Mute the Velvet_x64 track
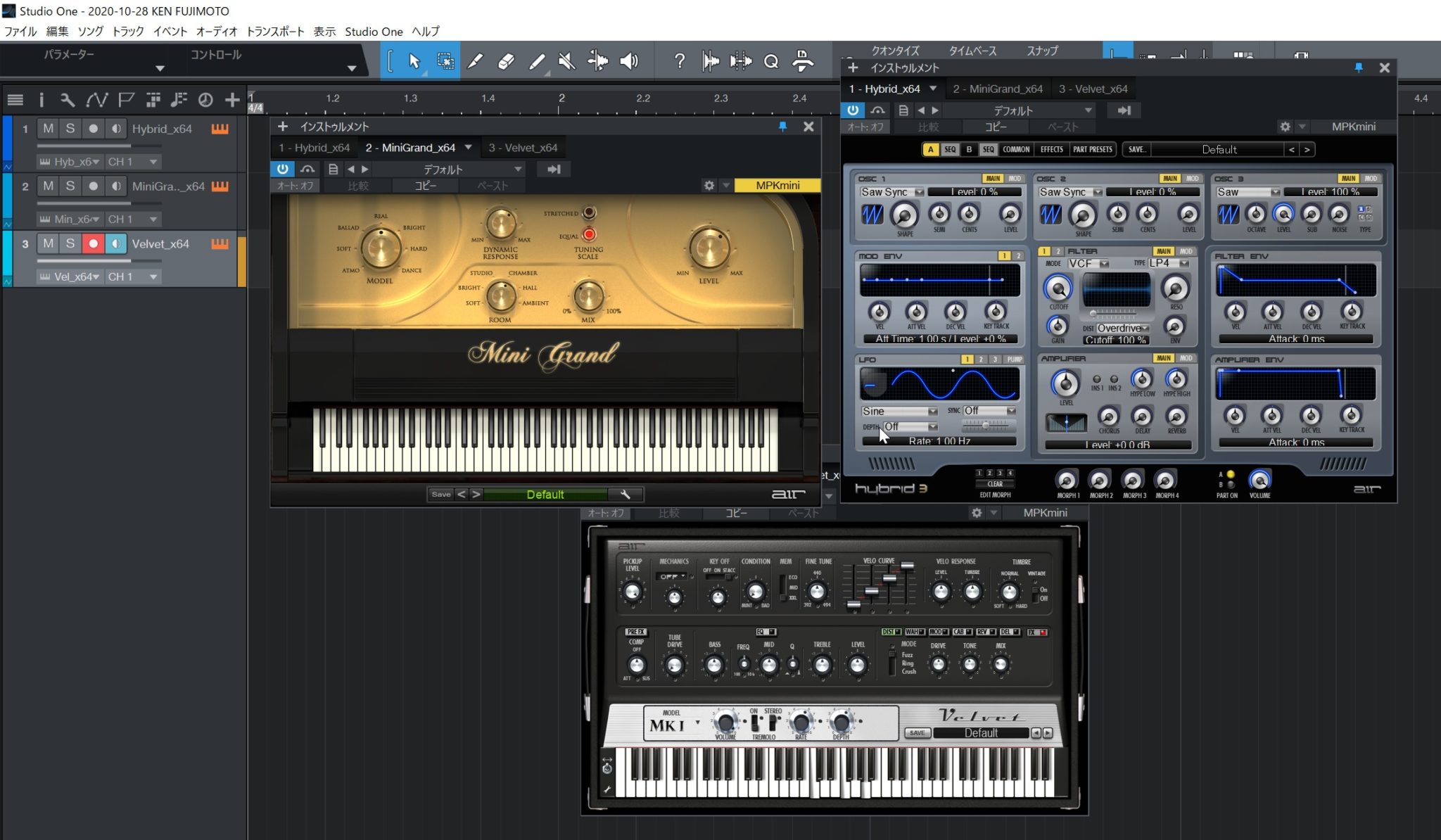This screenshot has width=1441, height=840. click(47, 244)
